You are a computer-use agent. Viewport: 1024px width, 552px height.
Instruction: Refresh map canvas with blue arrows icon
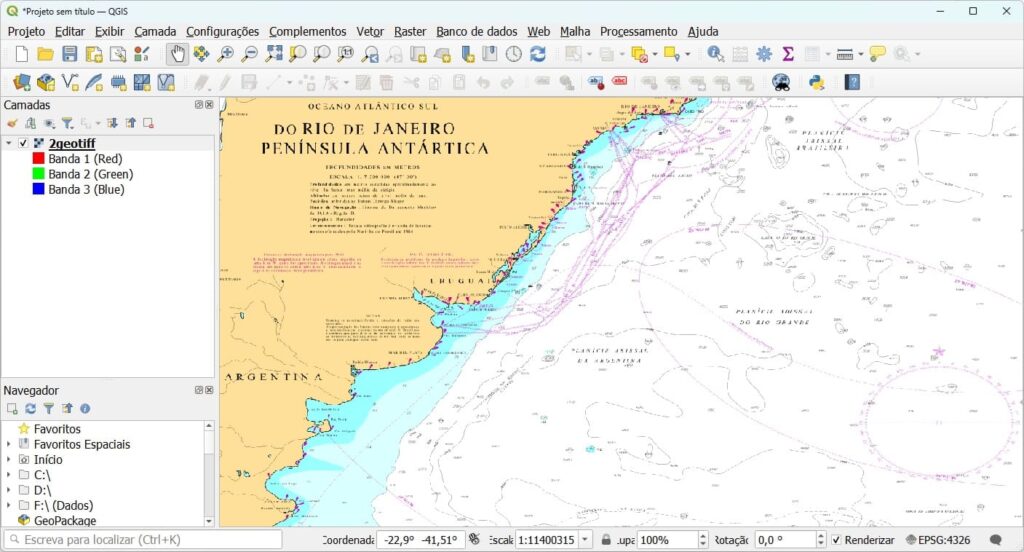pos(537,54)
